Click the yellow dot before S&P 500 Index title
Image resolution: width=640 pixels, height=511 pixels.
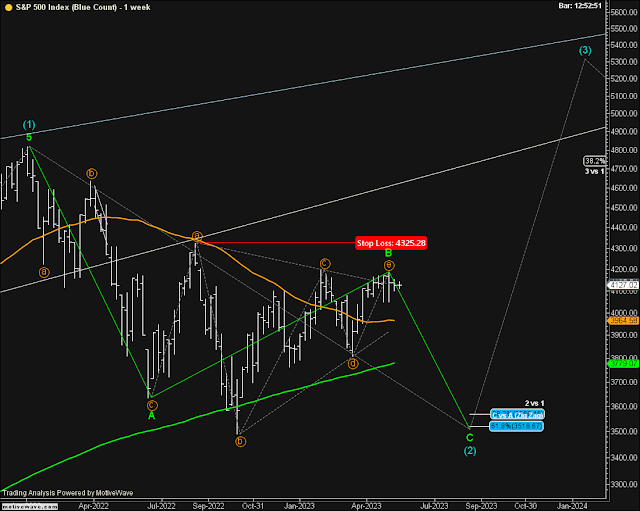8,7
